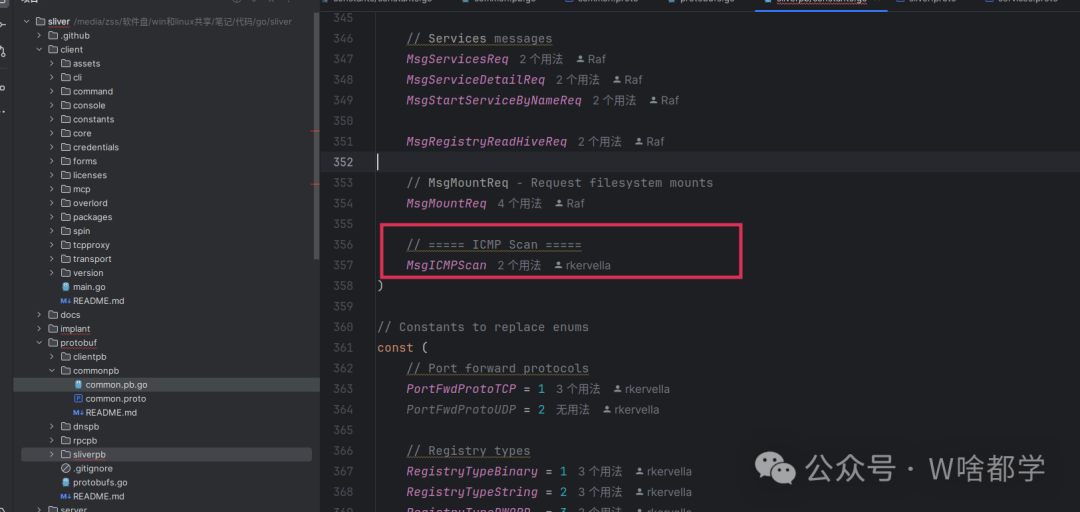Expand the implant folder chevron
This screenshot has height=512, width=1080.
click(x=39, y=329)
